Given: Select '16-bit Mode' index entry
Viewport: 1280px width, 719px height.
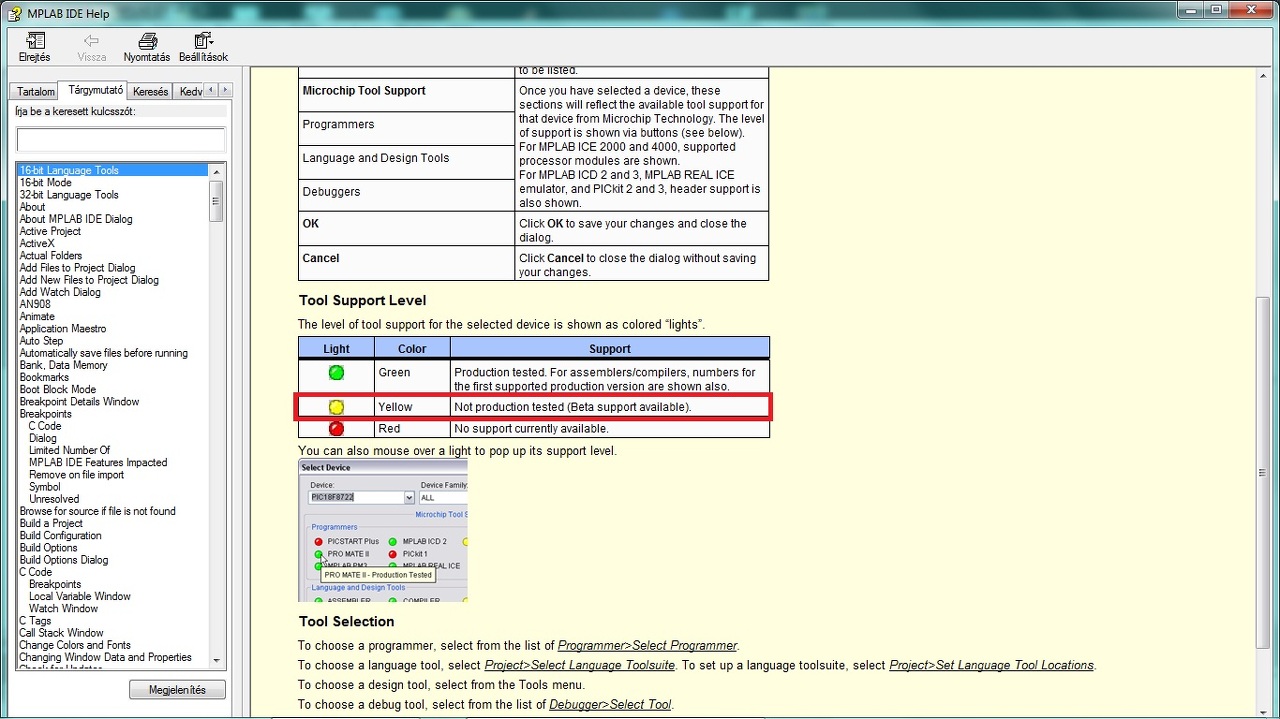Looking at the screenshot, I should coord(46,183).
